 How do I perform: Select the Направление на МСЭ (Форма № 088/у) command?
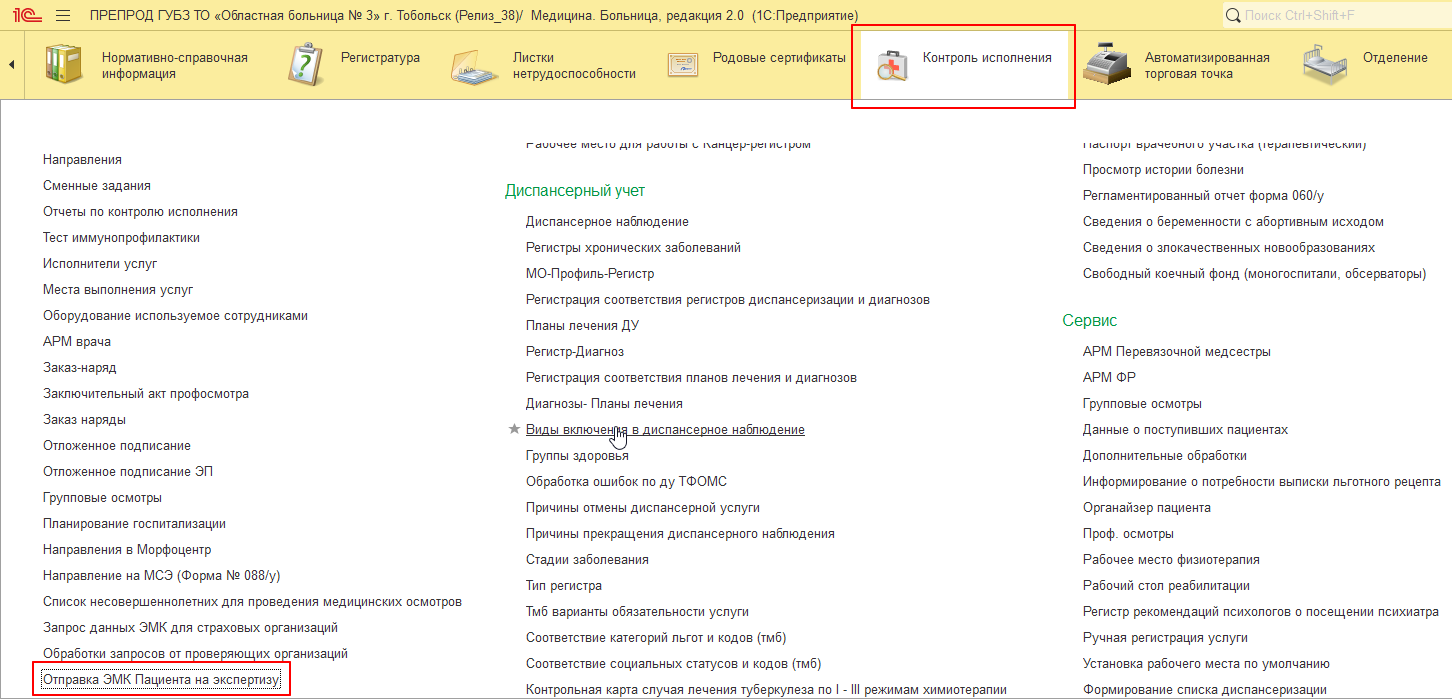[x=161, y=576]
